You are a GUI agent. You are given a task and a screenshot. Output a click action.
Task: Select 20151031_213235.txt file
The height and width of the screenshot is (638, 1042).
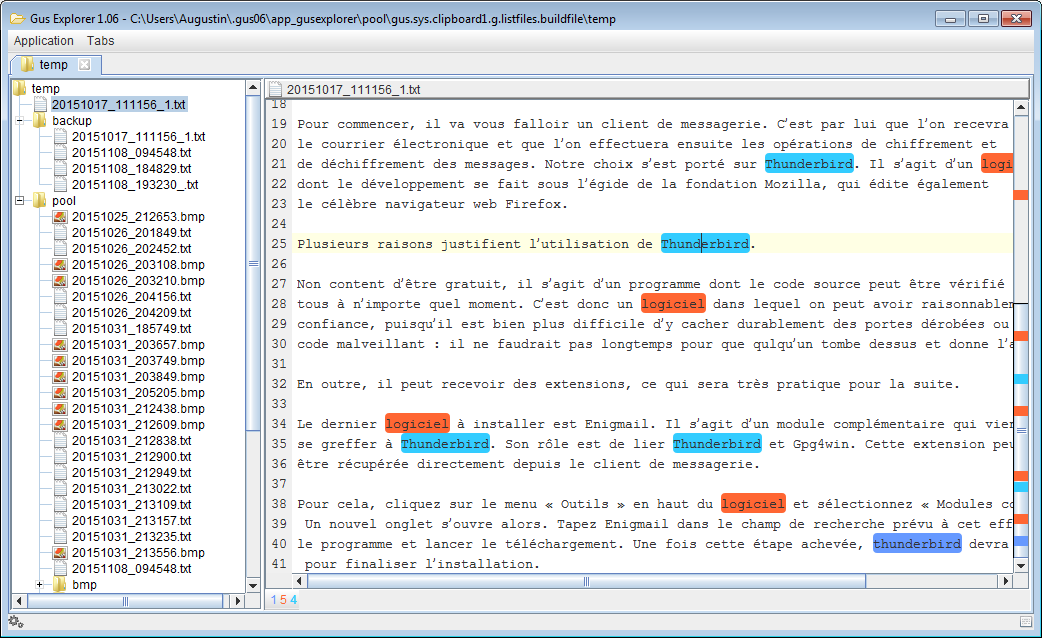click(132, 536)
